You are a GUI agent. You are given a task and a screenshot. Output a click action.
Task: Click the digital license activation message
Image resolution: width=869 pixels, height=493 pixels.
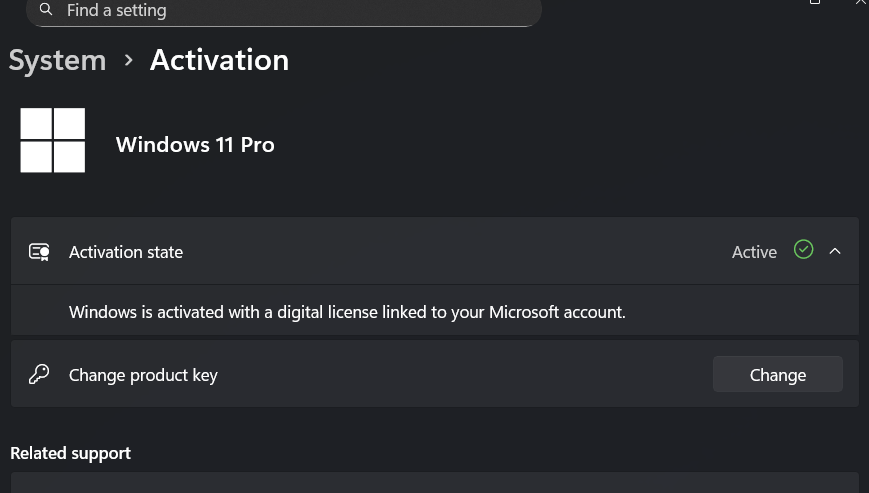(347, 312)
